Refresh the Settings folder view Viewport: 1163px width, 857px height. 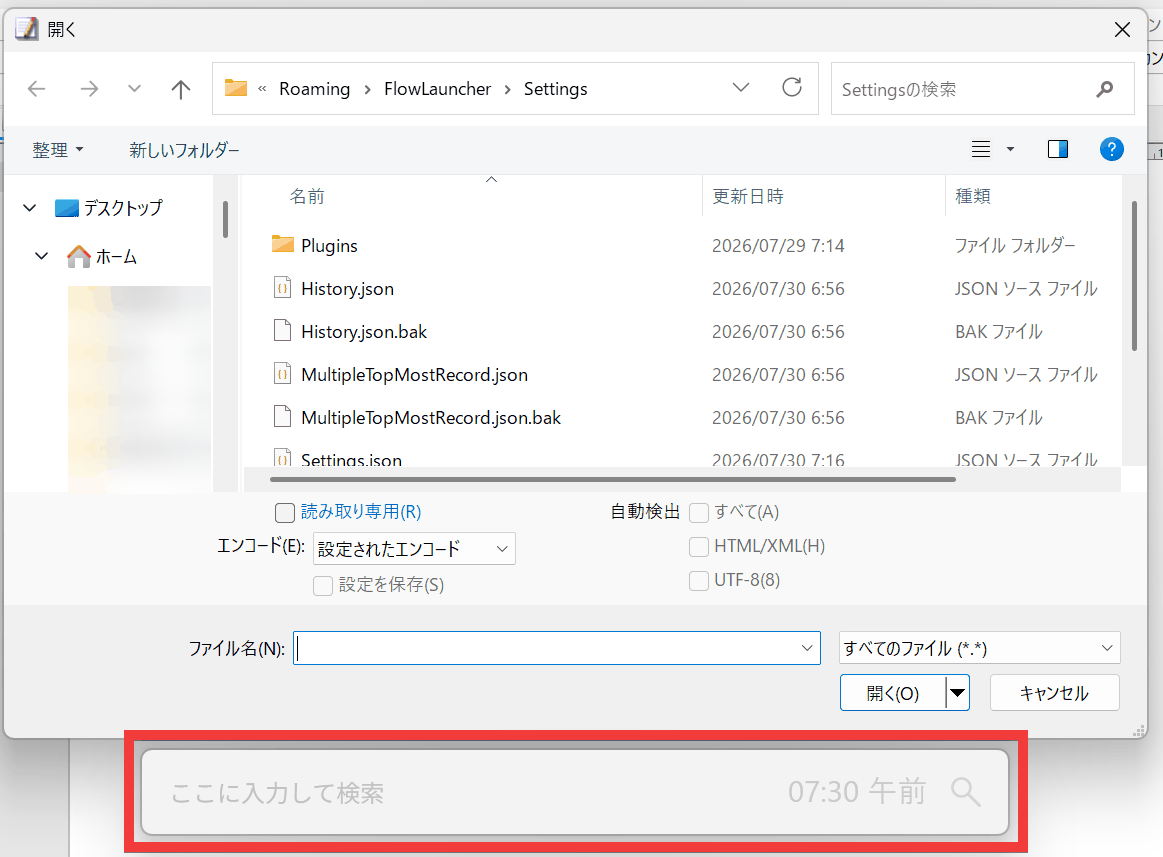point(792,88)
